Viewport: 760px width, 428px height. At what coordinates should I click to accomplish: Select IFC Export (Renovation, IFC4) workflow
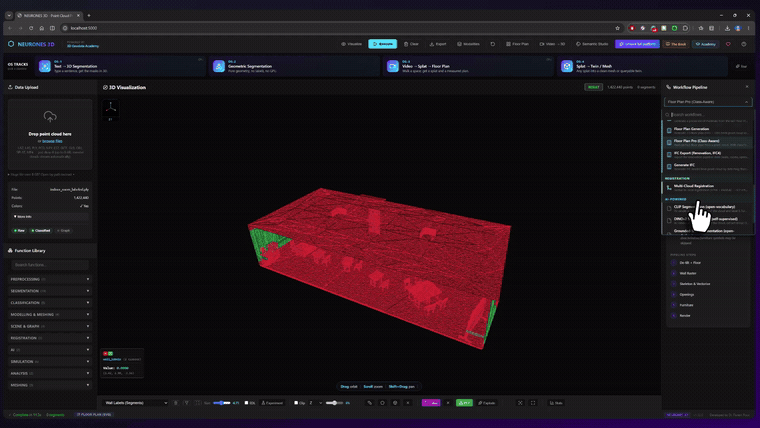(708, 155)
